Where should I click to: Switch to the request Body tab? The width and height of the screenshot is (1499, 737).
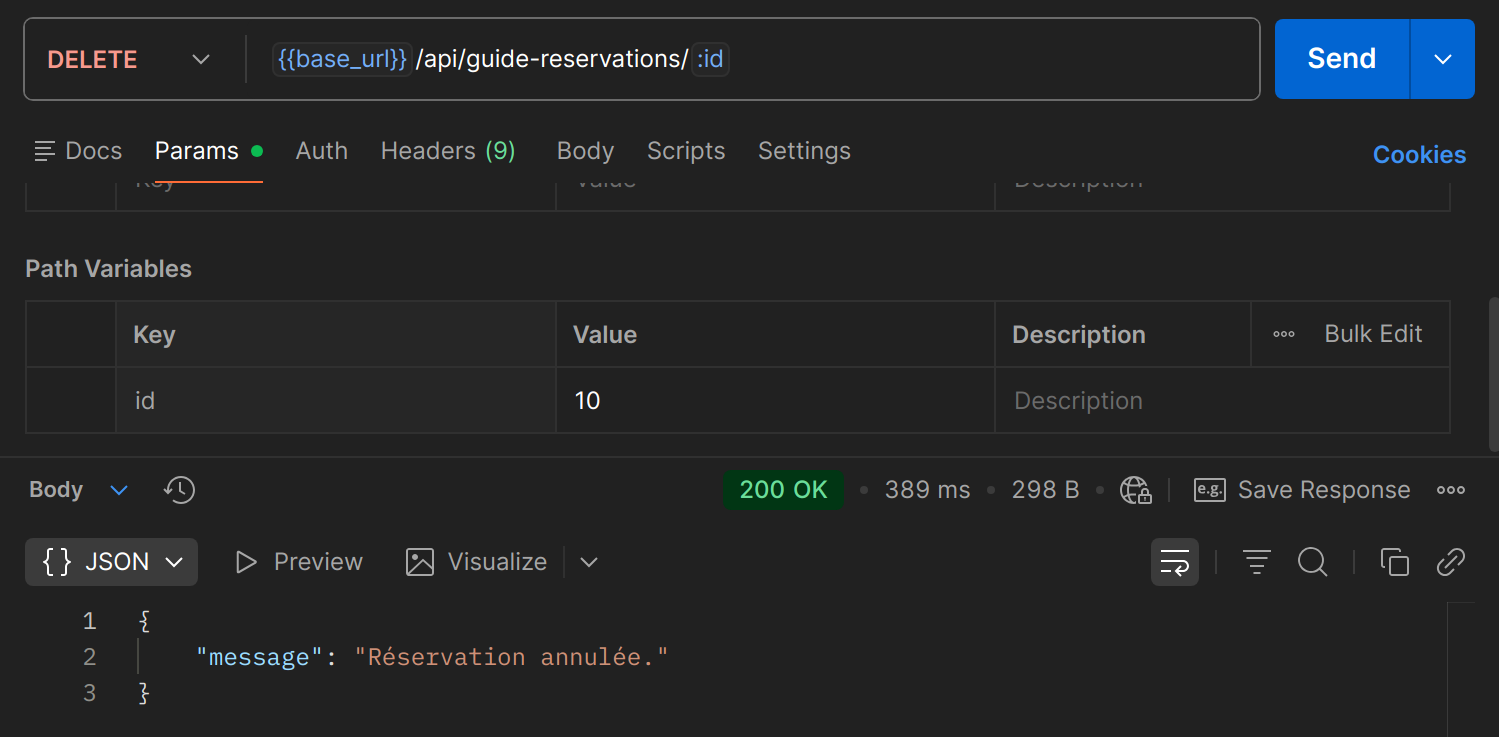tap(585, 151)
